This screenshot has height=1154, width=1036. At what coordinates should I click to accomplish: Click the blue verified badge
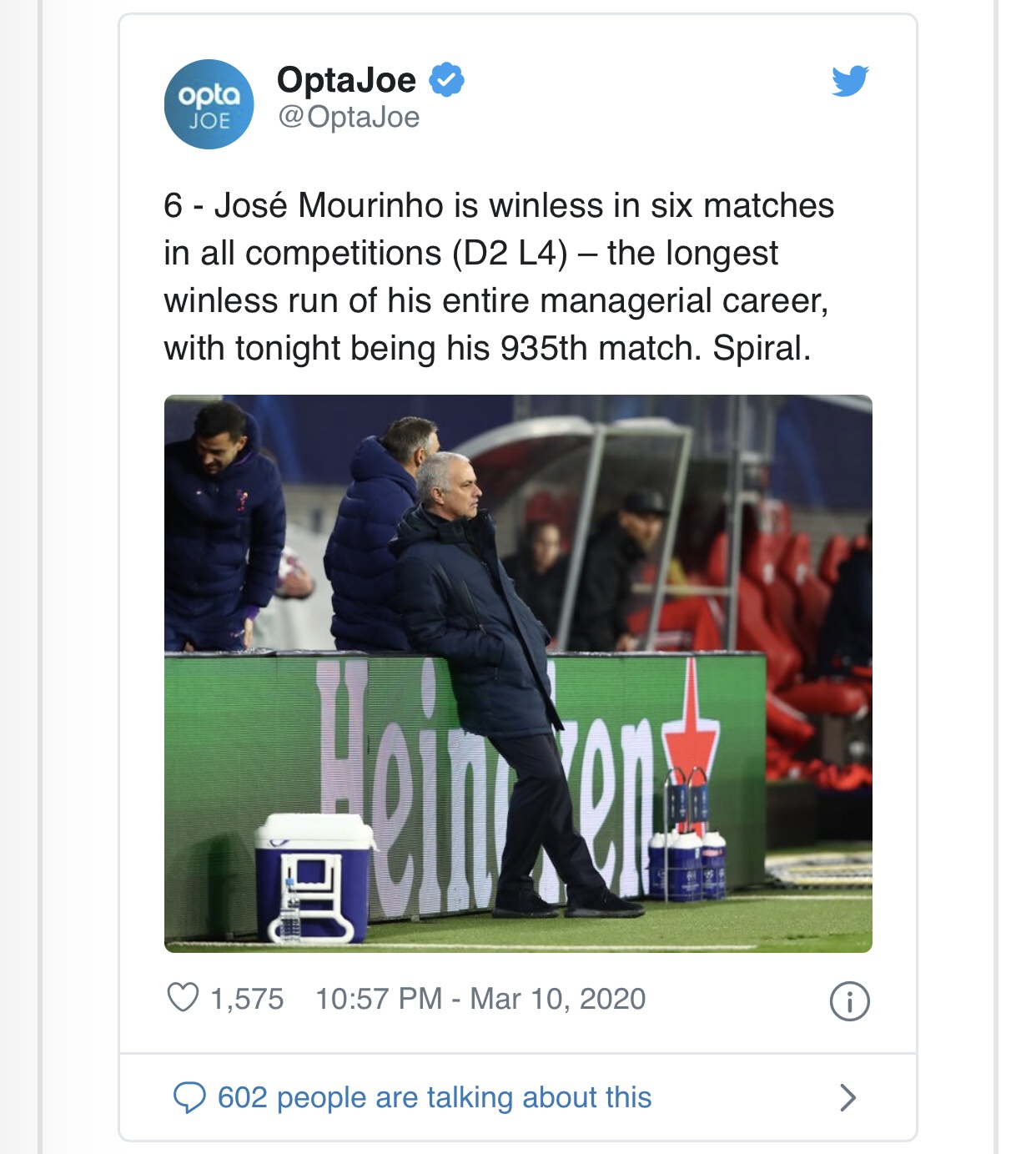point(446,80)
